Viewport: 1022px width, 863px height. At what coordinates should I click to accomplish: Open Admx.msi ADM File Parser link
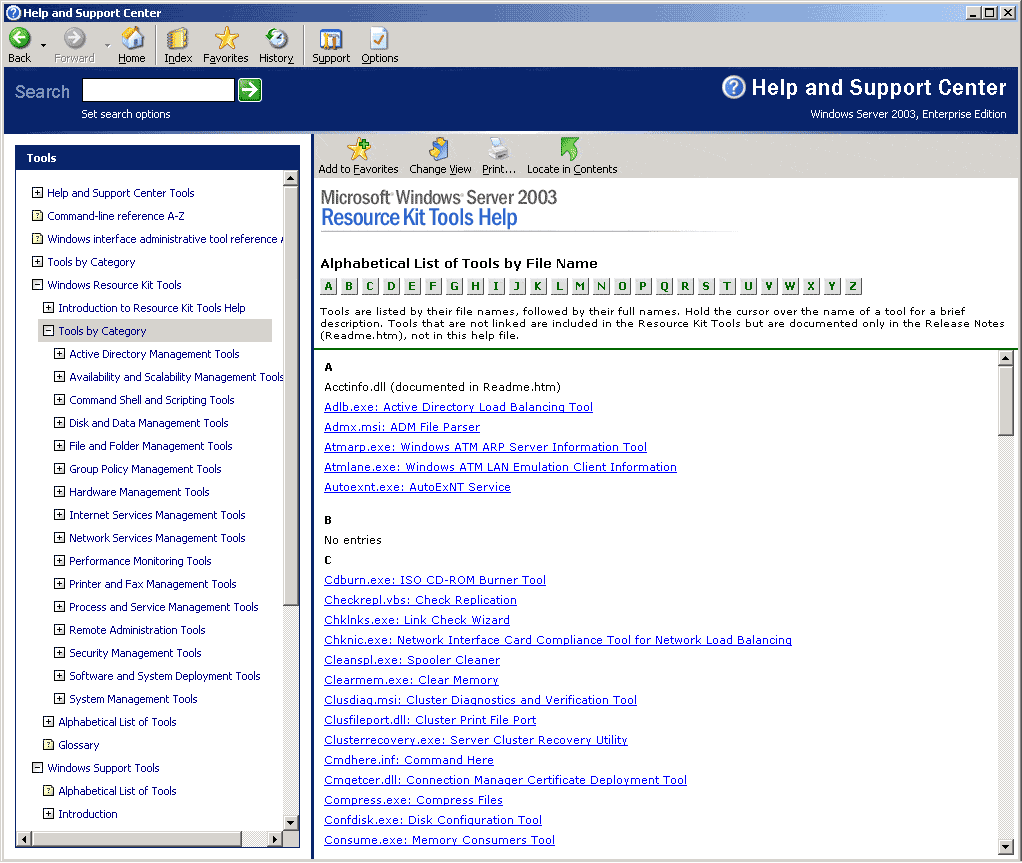pos(402,427)
